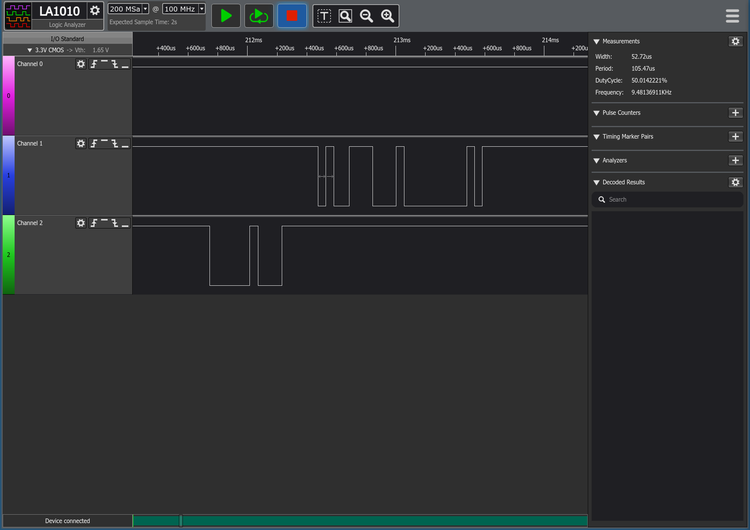Open Channel 0 settings gear
The width and height of the screenshot is (750, 530).
tap(81, 64)
